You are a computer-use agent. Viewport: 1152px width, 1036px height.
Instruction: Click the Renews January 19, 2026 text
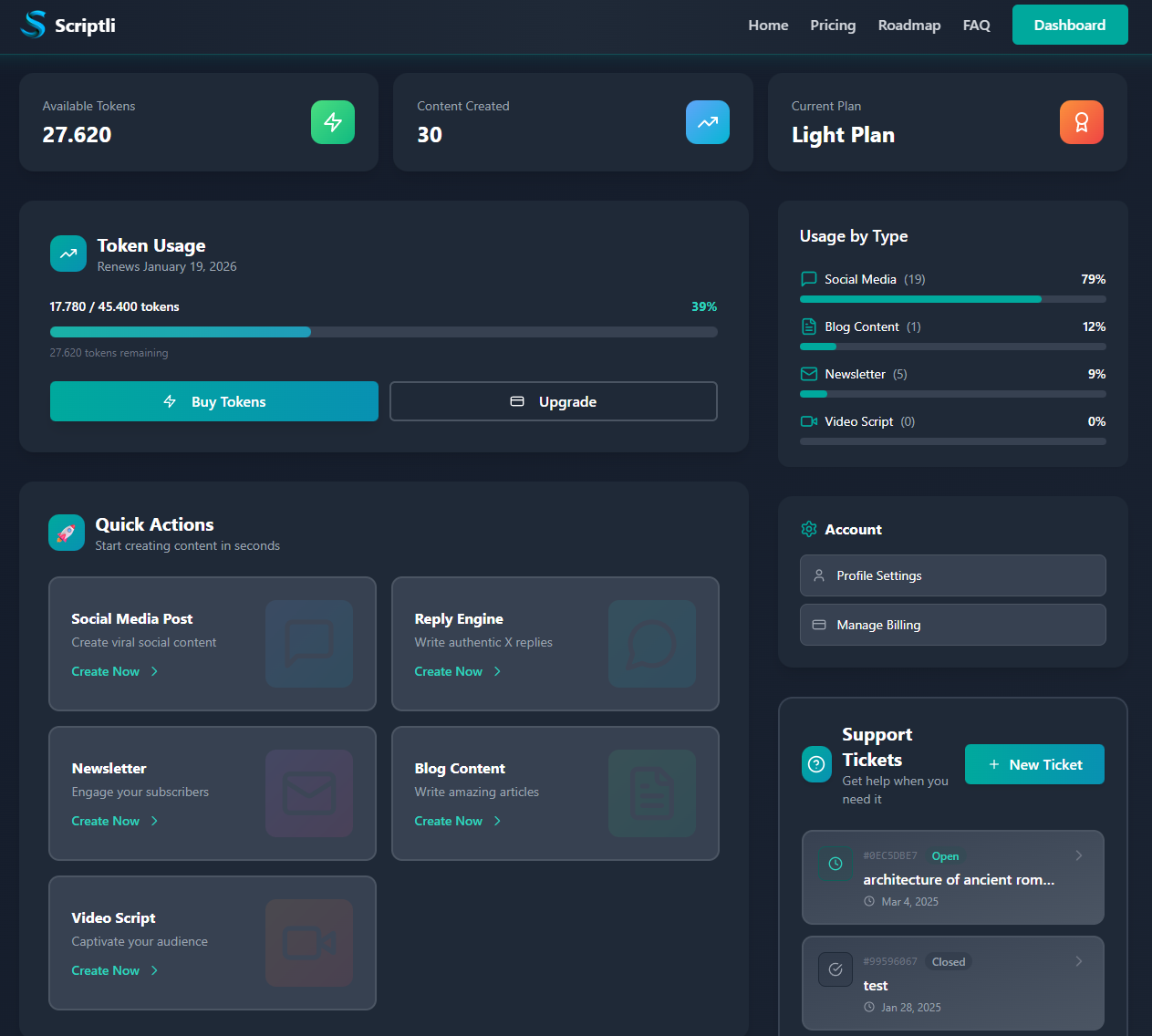(x=167, y=266)
